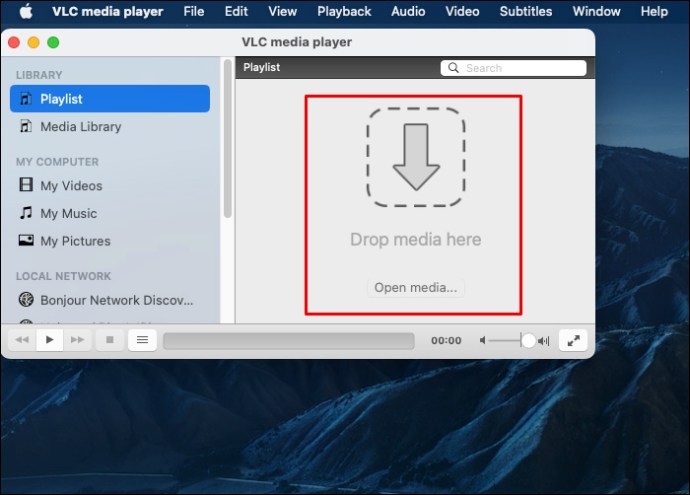The height and width of the screenshot is (495, 690).
Task: Open My Videos in the sidebar
Action: pyautogui.click(x=70, y=186)
